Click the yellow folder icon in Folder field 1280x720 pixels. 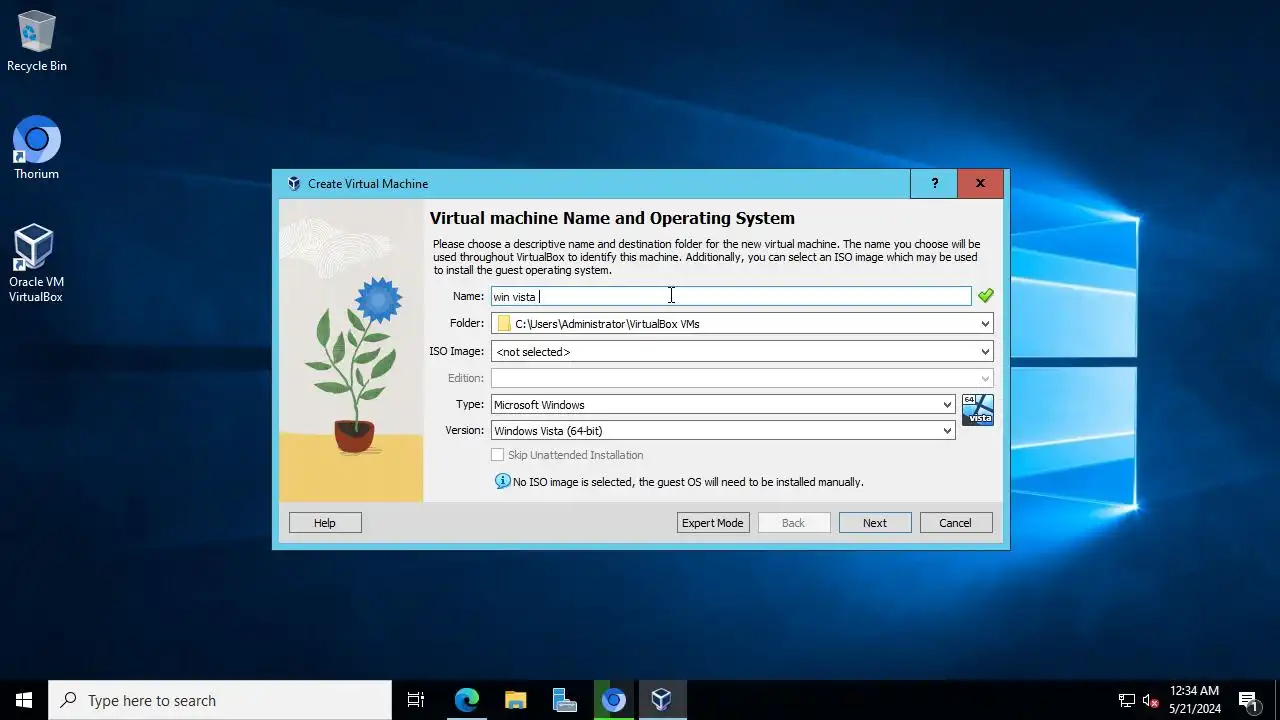504,324
